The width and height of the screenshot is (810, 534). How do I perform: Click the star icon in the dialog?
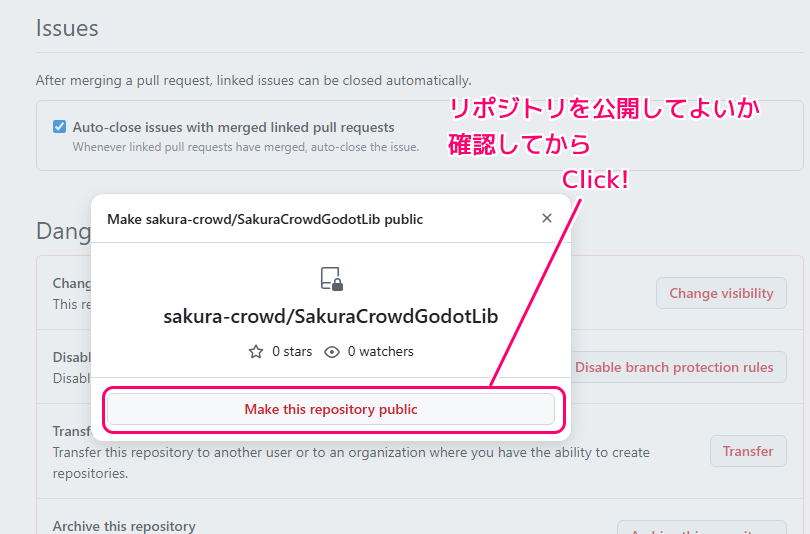(256, 352)
